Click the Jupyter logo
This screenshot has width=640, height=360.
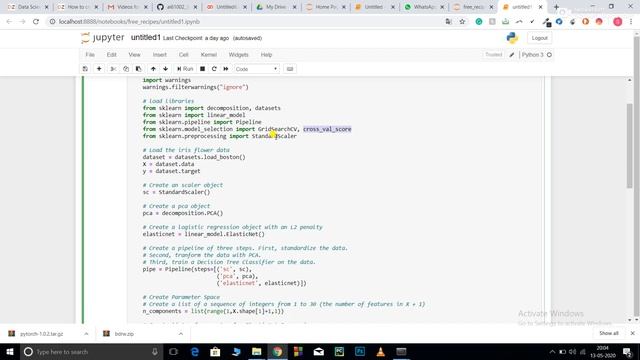pyautogui.click(x=103, y=38)
